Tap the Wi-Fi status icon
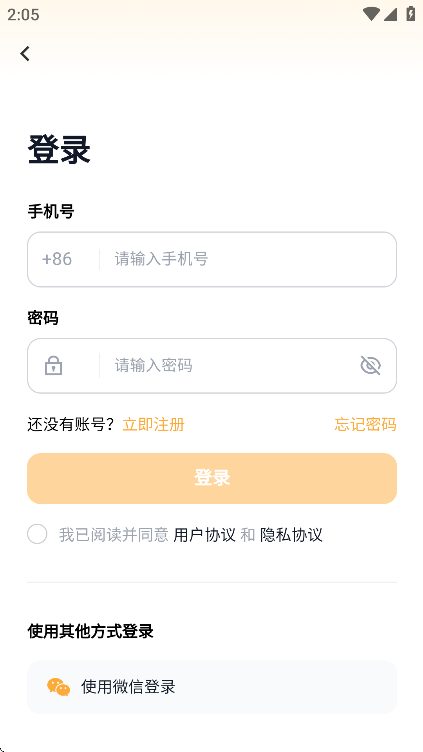Image resolution: width=423 pixels, height=752 pixels. pyautogui.click(x=371, y=14)
